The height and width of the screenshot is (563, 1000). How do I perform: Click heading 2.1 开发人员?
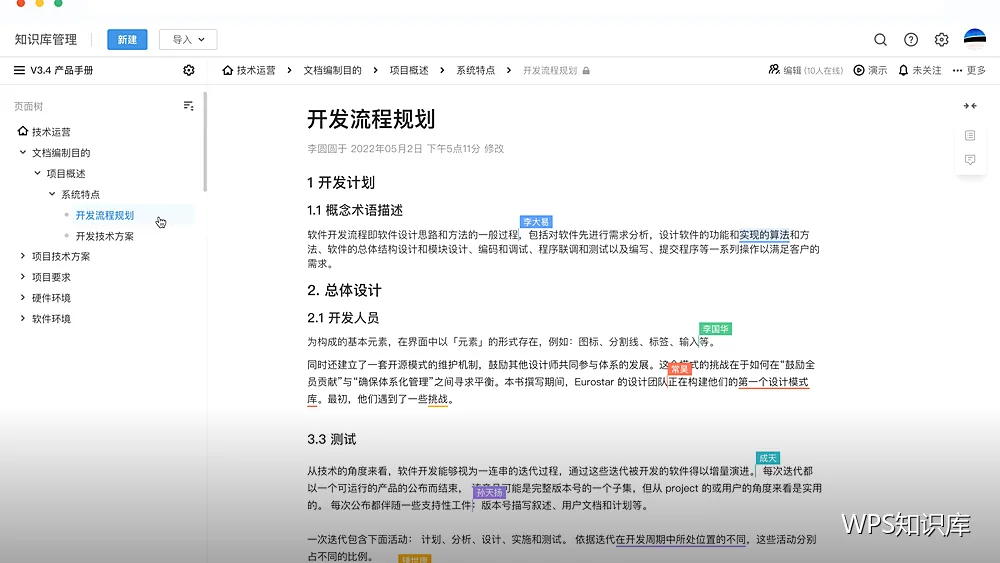coord(343,318)
